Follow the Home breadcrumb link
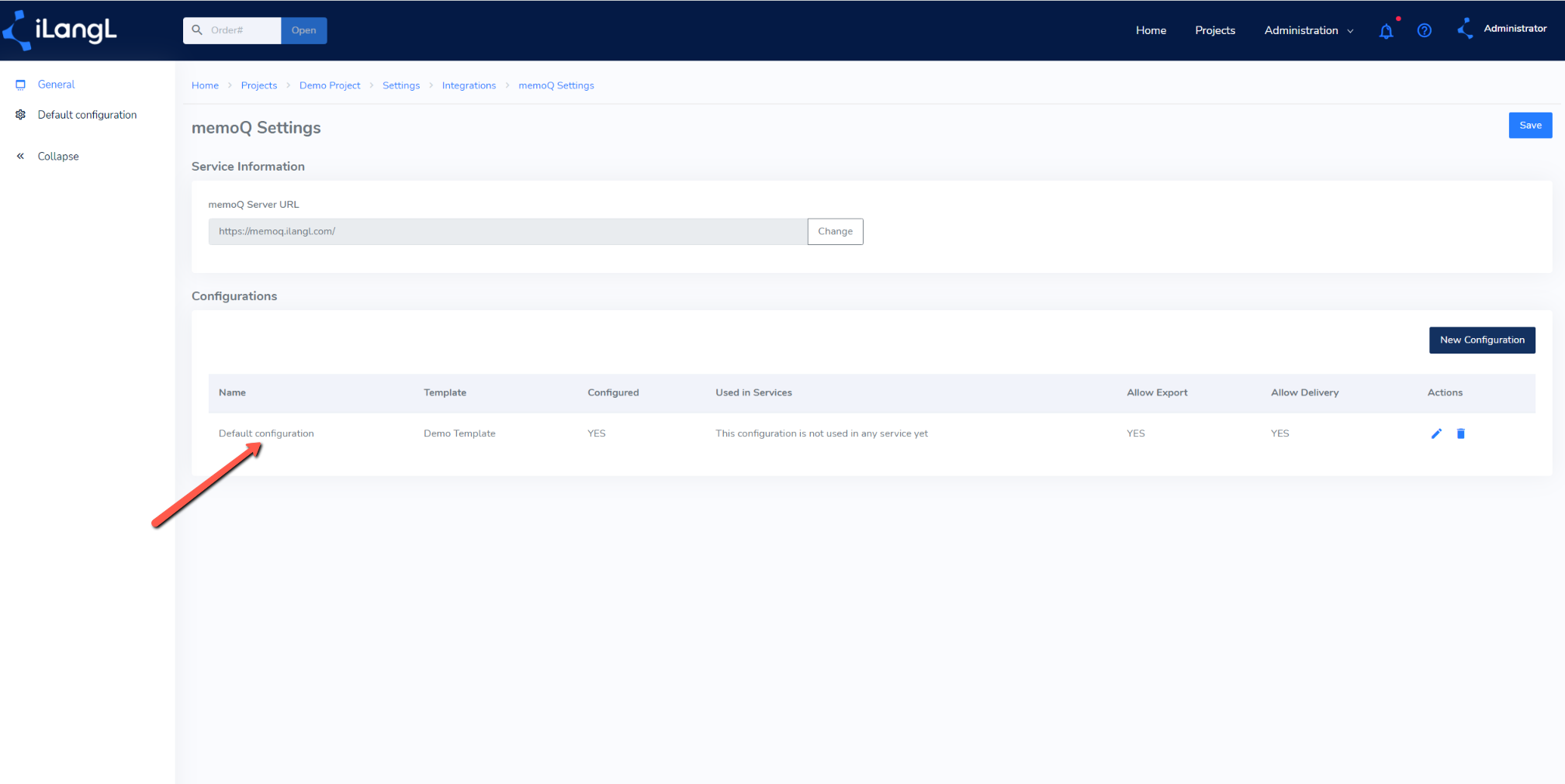This screenshot has height=784, width=1565. pos(205,85)
